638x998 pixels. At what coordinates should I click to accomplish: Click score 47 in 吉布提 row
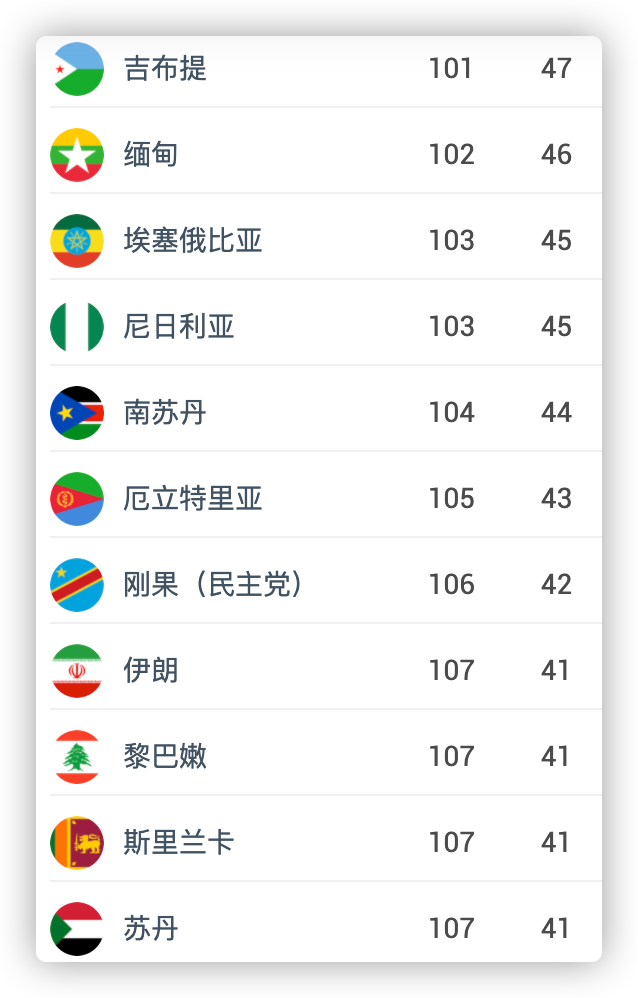(x=556, y=69)
